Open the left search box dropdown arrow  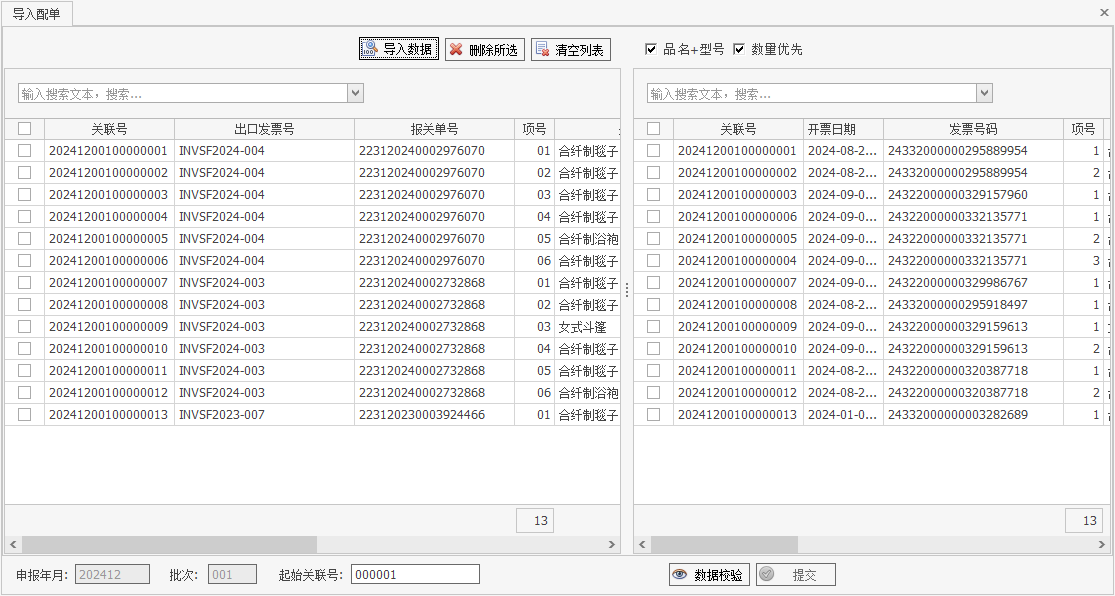pyautogui.click(x=355, y=93)
